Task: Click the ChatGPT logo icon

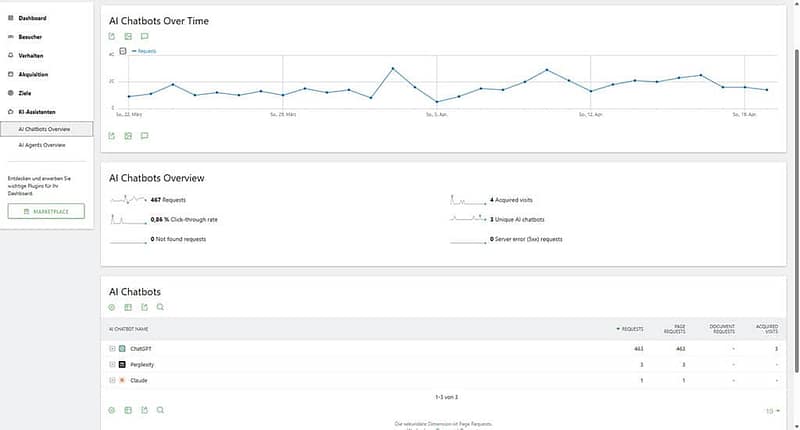Action: (x=122, y=349)
